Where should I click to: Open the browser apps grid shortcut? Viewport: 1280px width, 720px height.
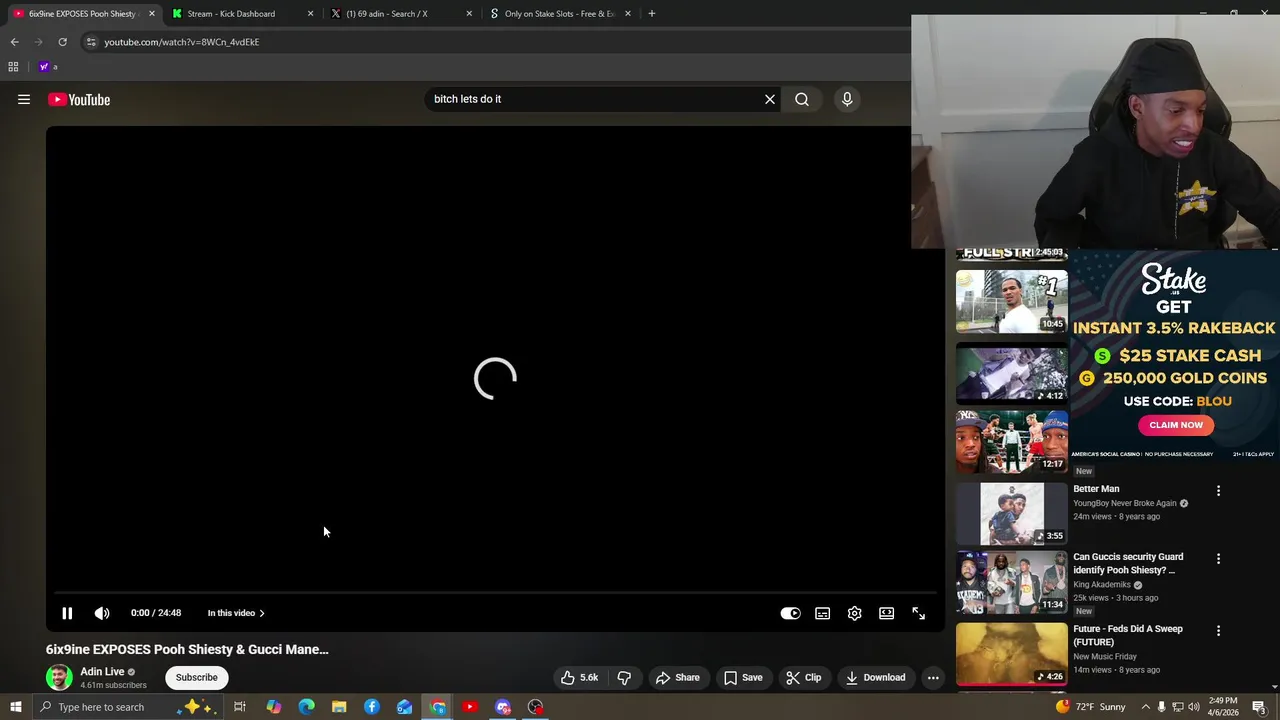pos(13,67)
